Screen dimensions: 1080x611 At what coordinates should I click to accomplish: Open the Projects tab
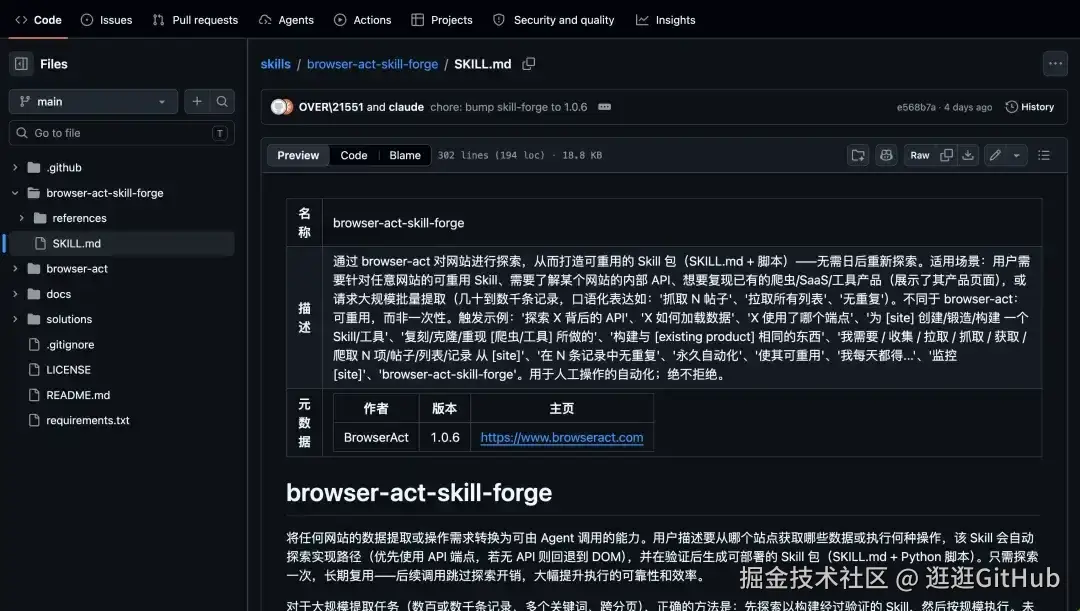click(442, 20)
